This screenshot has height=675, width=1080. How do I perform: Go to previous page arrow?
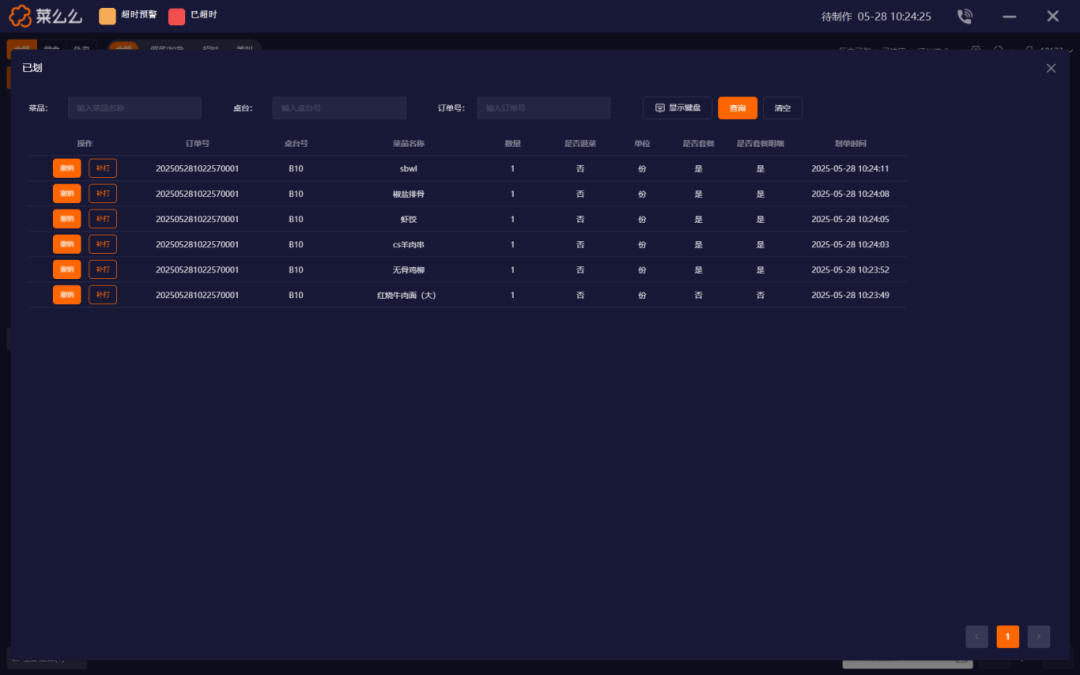coord(977,637)
